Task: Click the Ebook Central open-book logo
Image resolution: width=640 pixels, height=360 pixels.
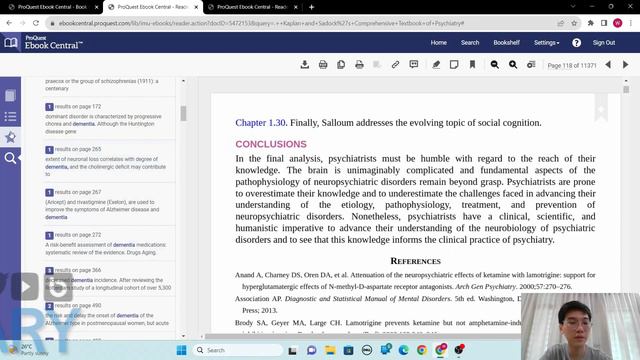Action: pos(11,42)
